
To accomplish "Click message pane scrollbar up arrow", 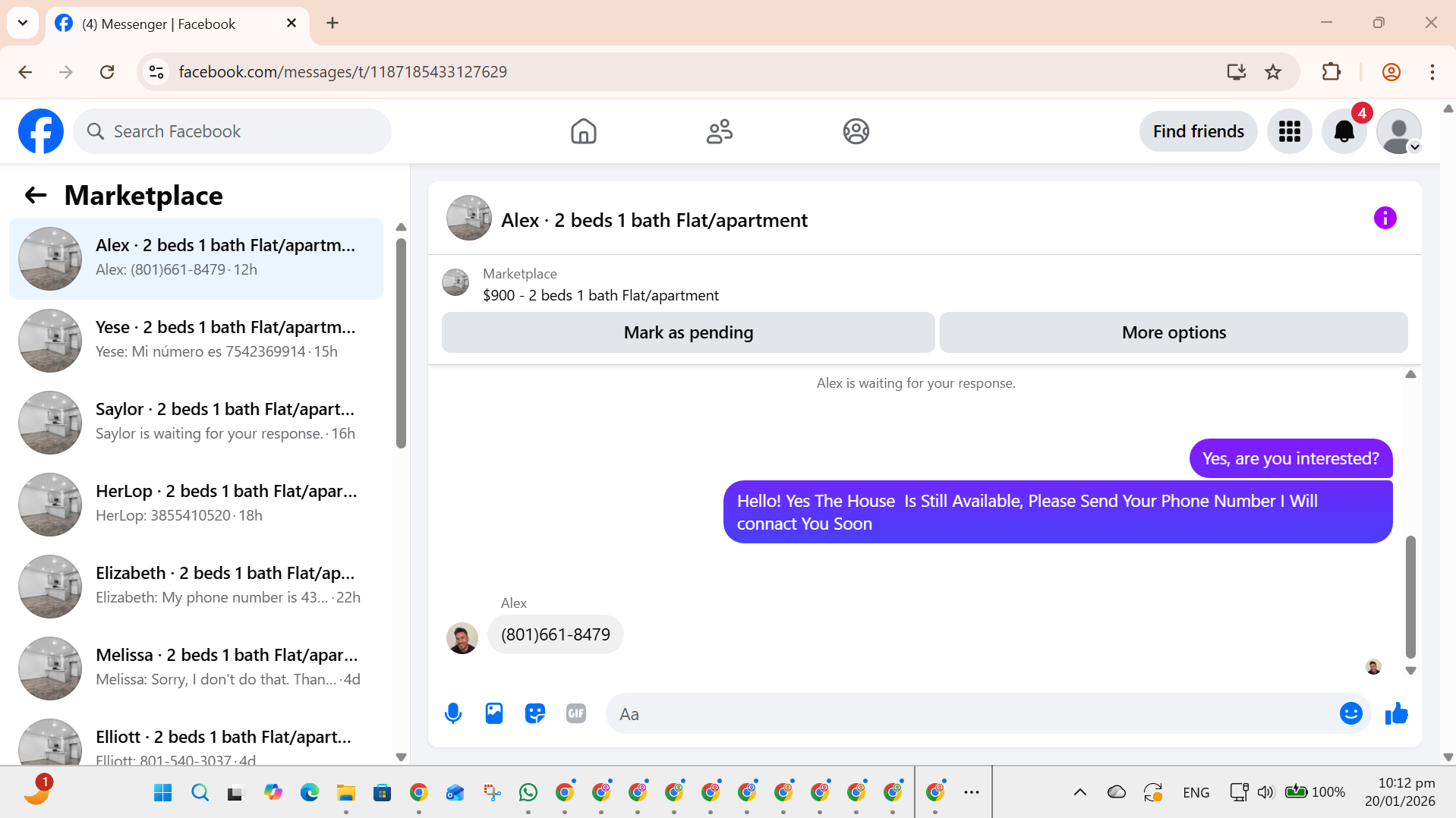I will [x=1410, y=374].
